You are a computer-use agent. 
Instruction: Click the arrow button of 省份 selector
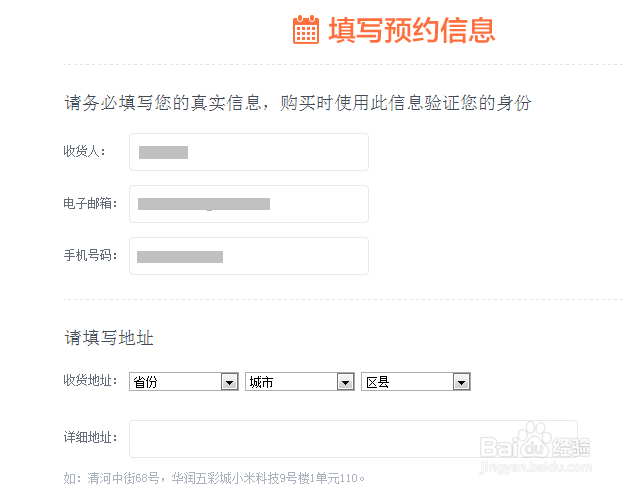point(230,382)
